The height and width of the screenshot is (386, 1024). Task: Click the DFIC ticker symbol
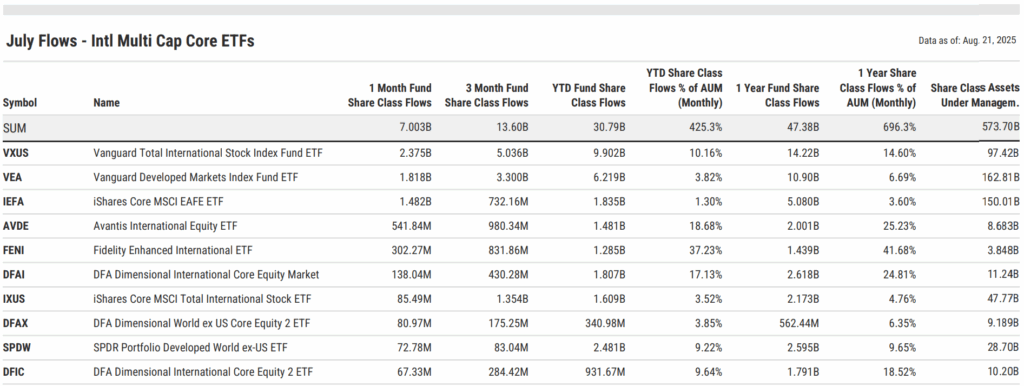point(14,372)
